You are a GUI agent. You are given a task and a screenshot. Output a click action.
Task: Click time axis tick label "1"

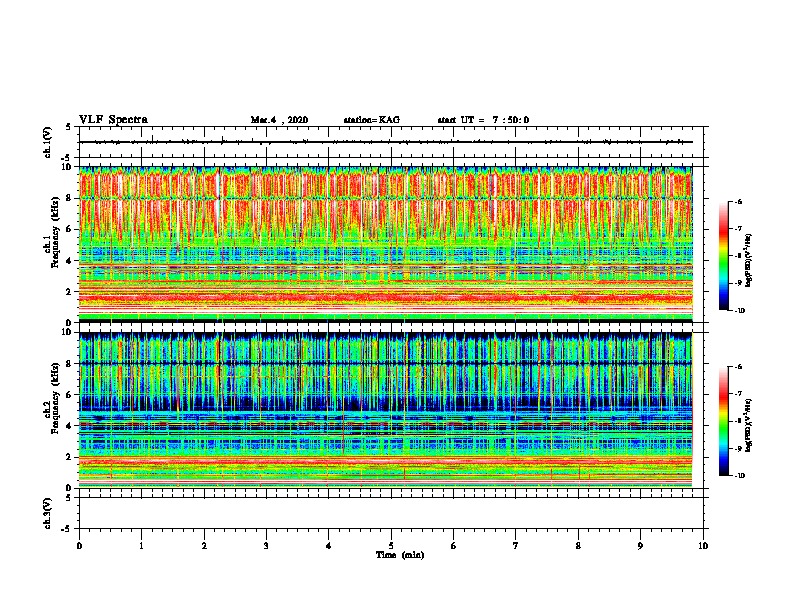click(x=141, y=546)
